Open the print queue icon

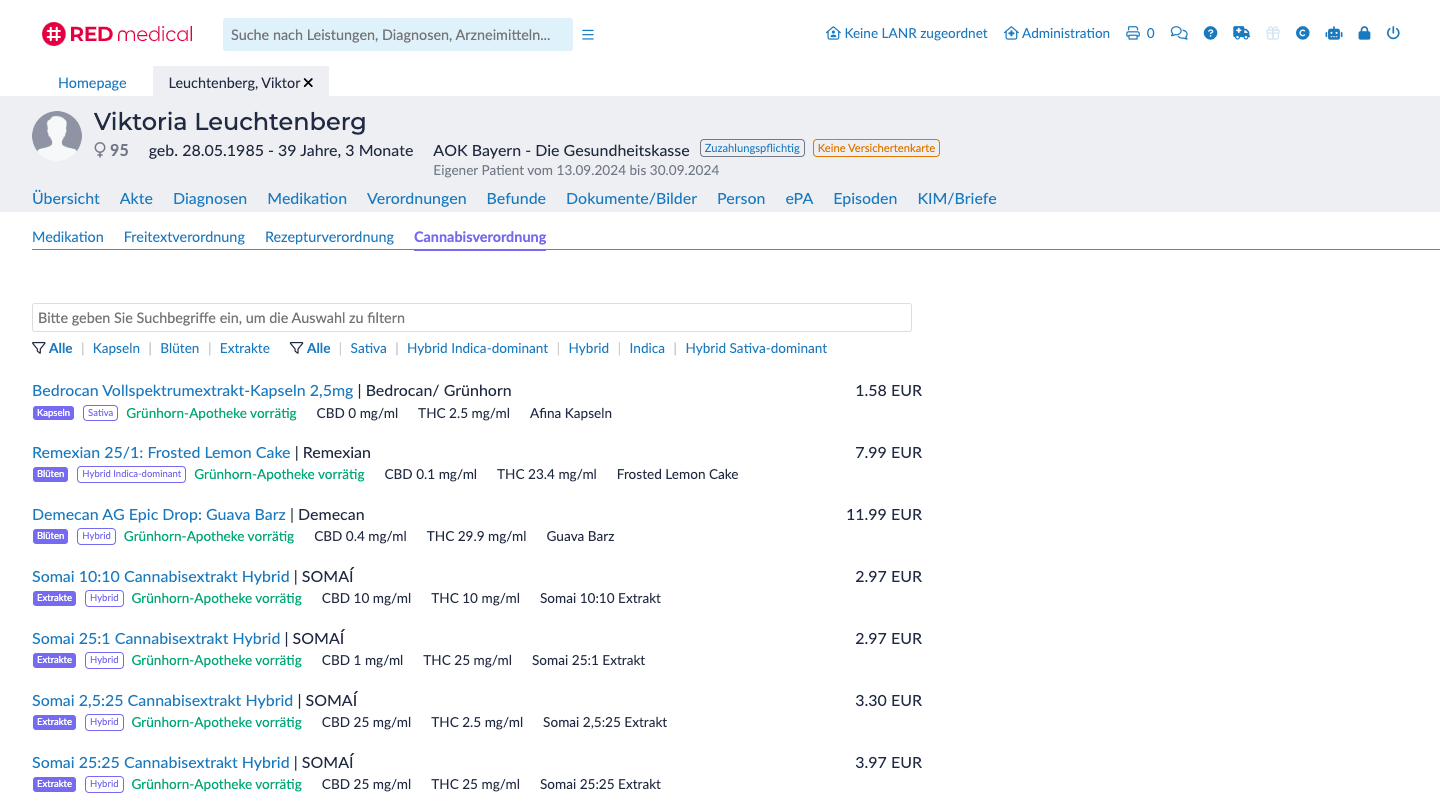coord(1133,33)
